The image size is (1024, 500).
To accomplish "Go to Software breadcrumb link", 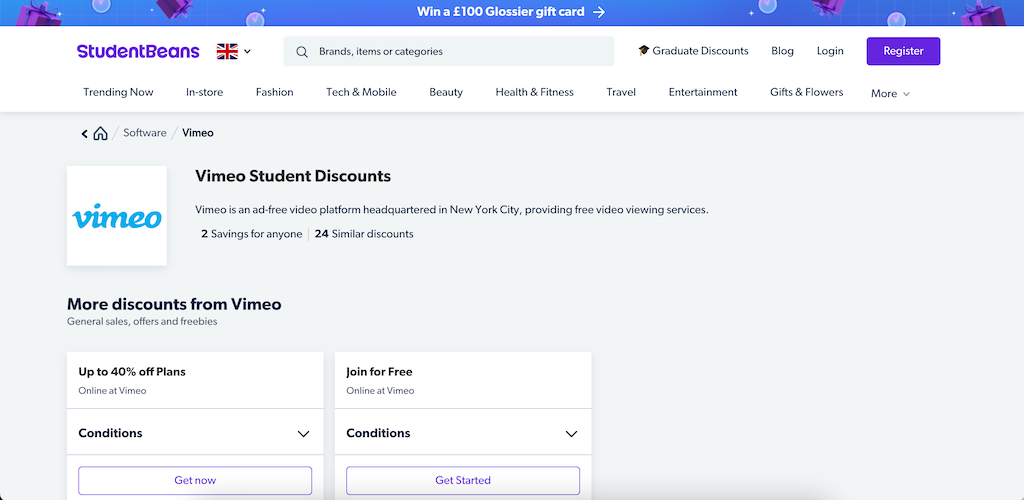I will coord(145,133).
